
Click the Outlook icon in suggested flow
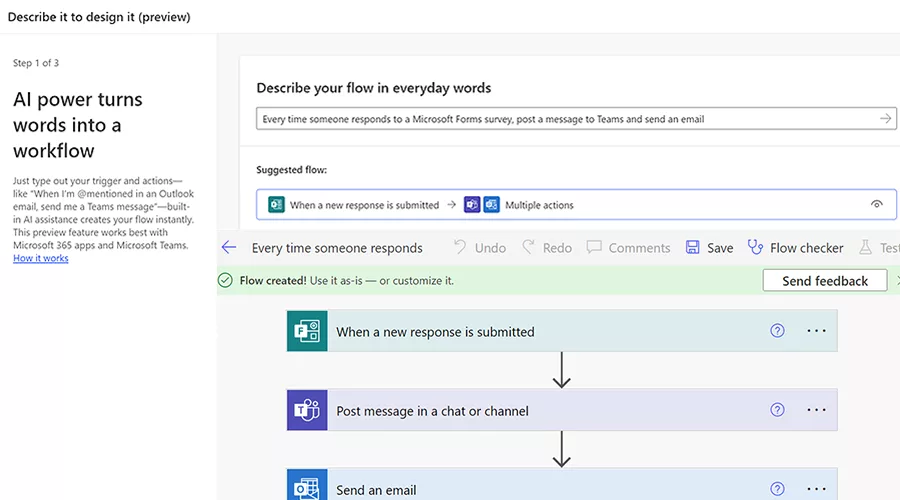(x=491, y=204)
